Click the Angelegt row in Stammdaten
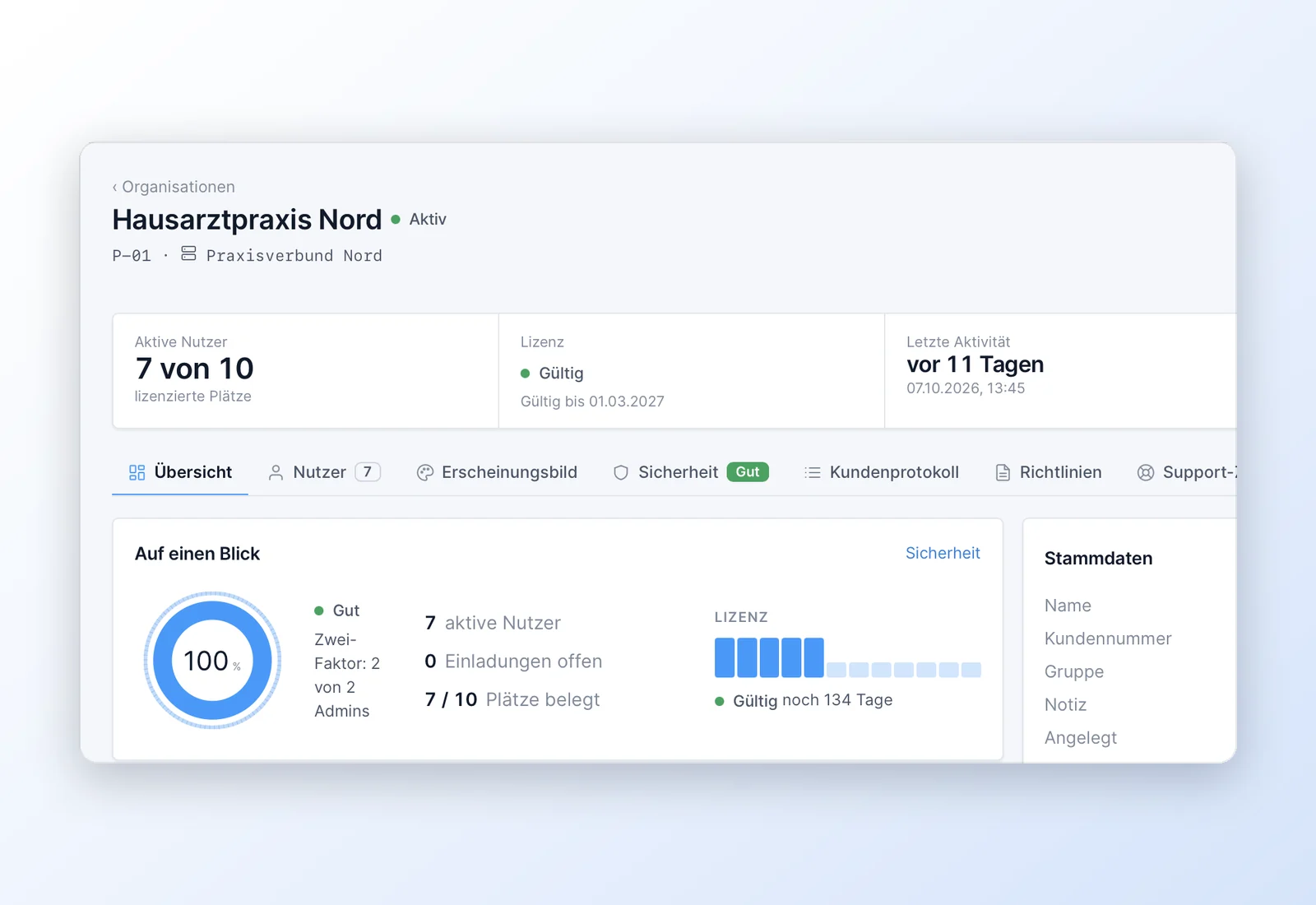The image size is (1316, 905). (1081, 738)
